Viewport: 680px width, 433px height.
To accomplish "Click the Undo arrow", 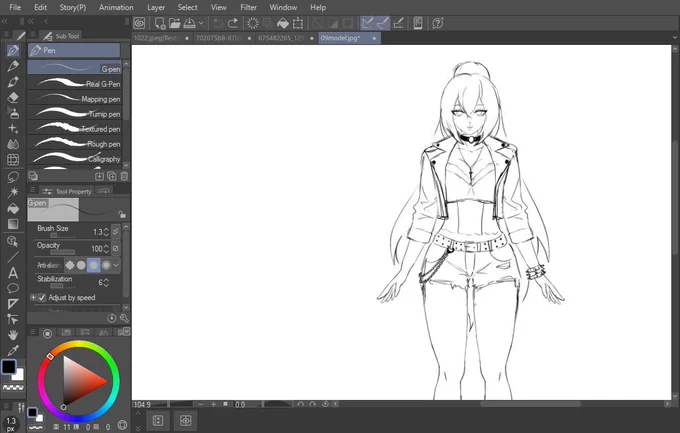I will coord(218,23).
